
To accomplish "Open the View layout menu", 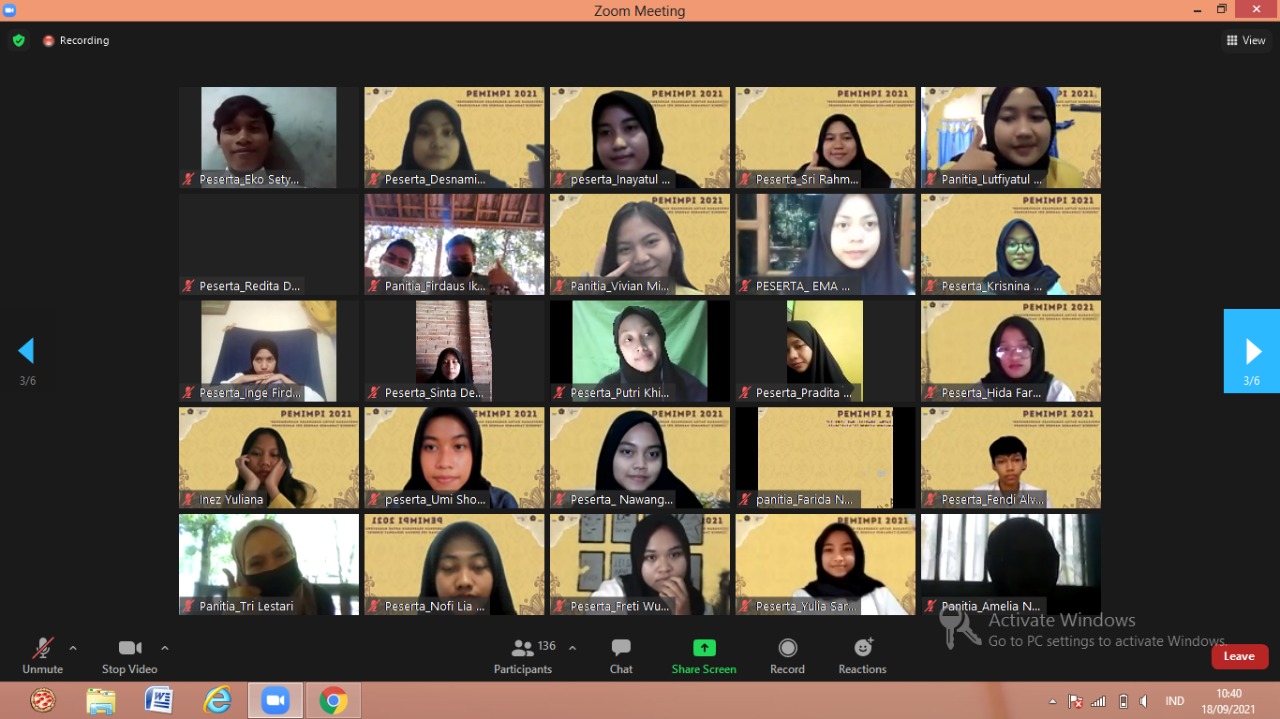I will 1246,41.
